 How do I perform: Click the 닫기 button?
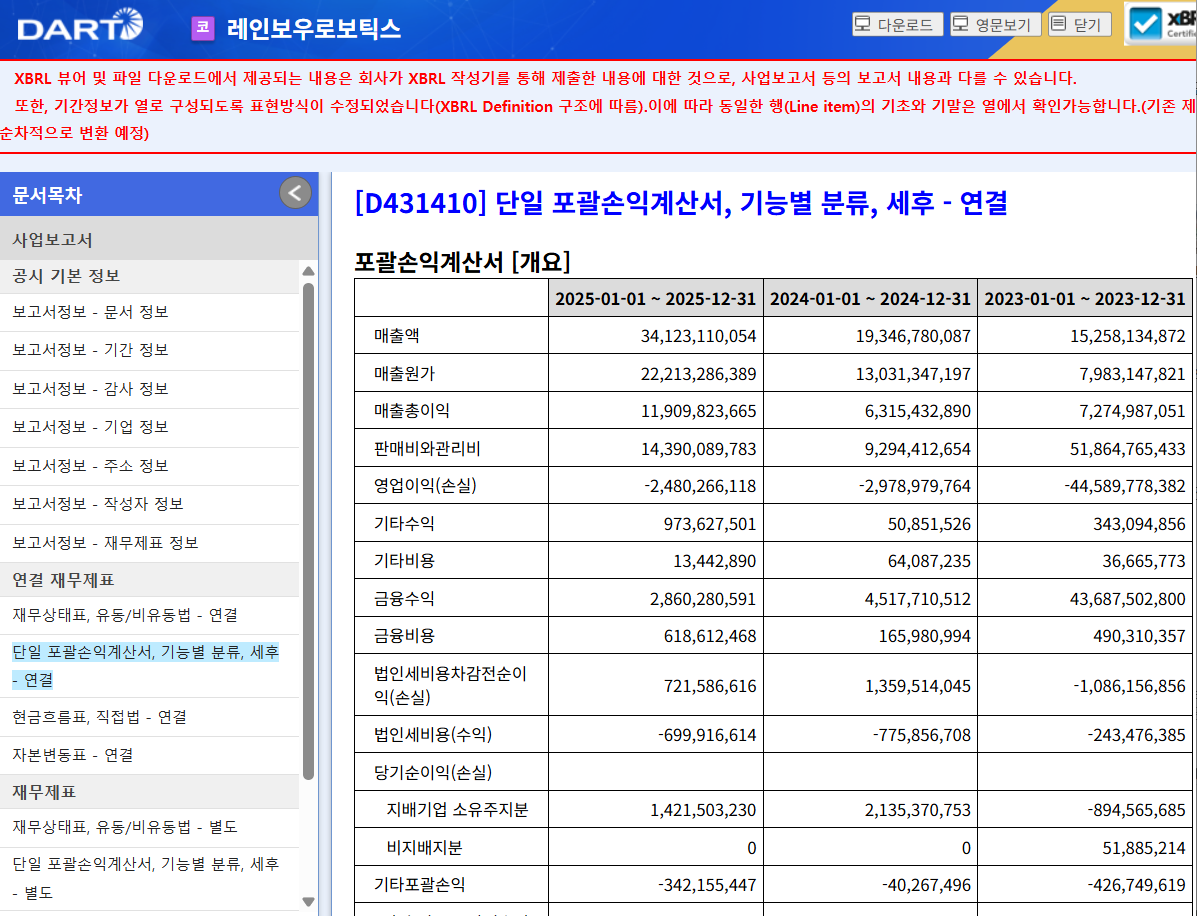[x=1079, y=24]
